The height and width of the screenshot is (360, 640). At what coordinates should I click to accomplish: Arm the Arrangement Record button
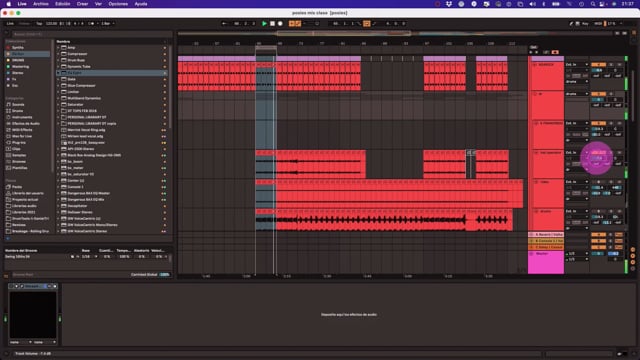280,24
